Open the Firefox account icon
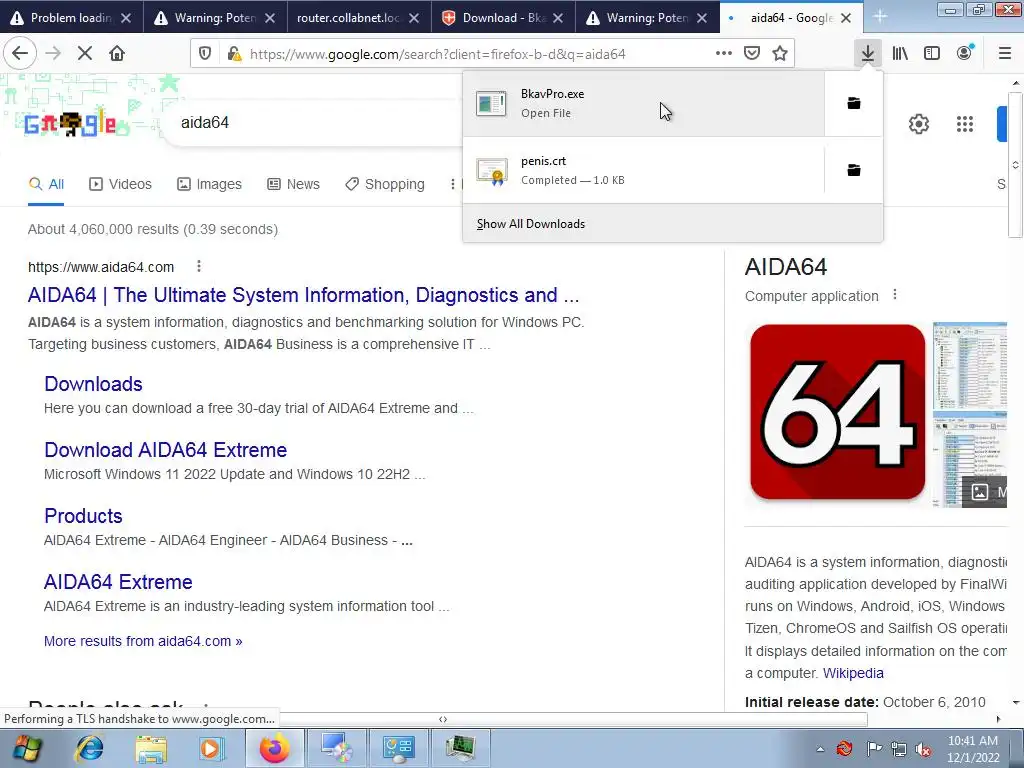1024x768 pixels. tap(965, 54)
